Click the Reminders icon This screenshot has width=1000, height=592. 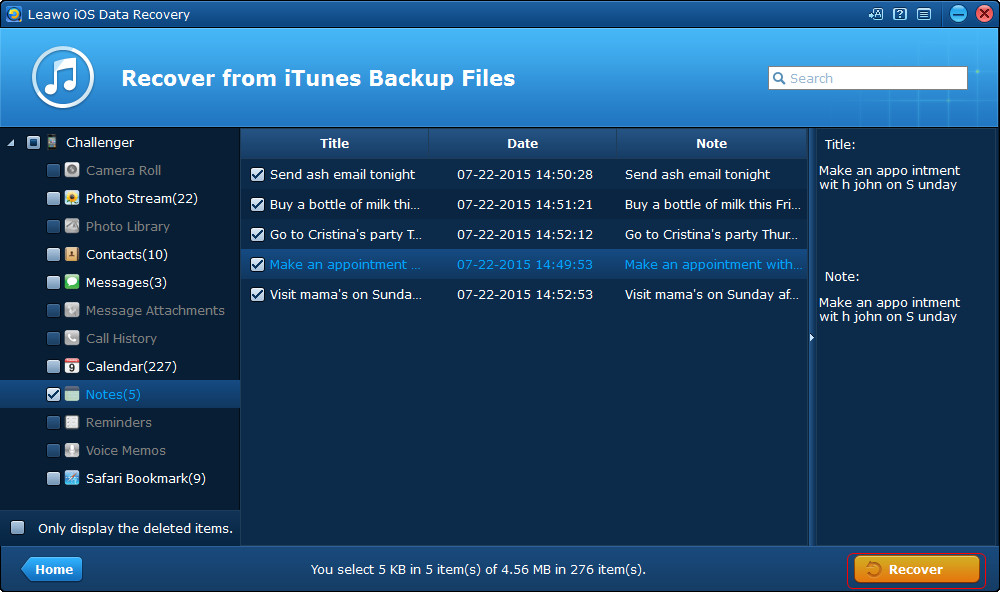point(72,422)
